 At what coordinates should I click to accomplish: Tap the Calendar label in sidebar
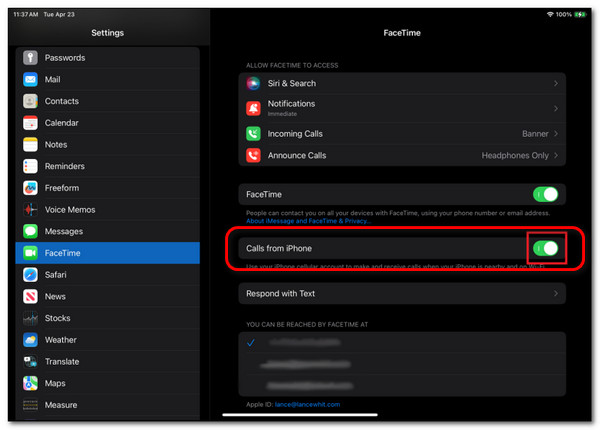(62, 123)
